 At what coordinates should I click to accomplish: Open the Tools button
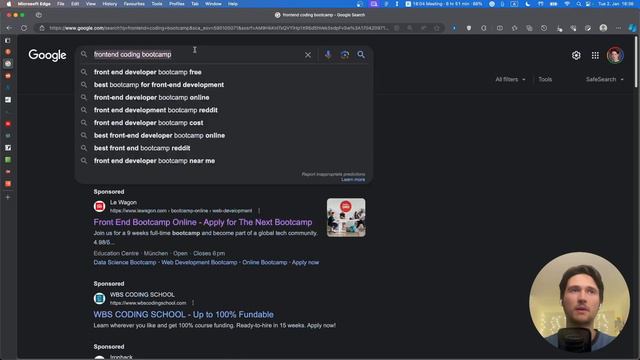(x=545, y=79)
